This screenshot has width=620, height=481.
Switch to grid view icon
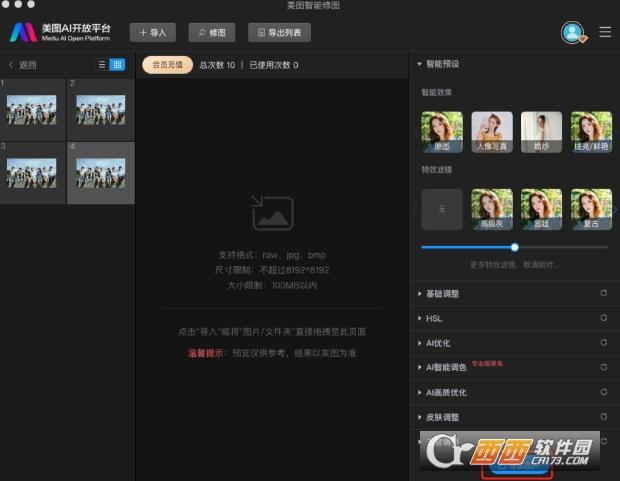tap(117, 65)
